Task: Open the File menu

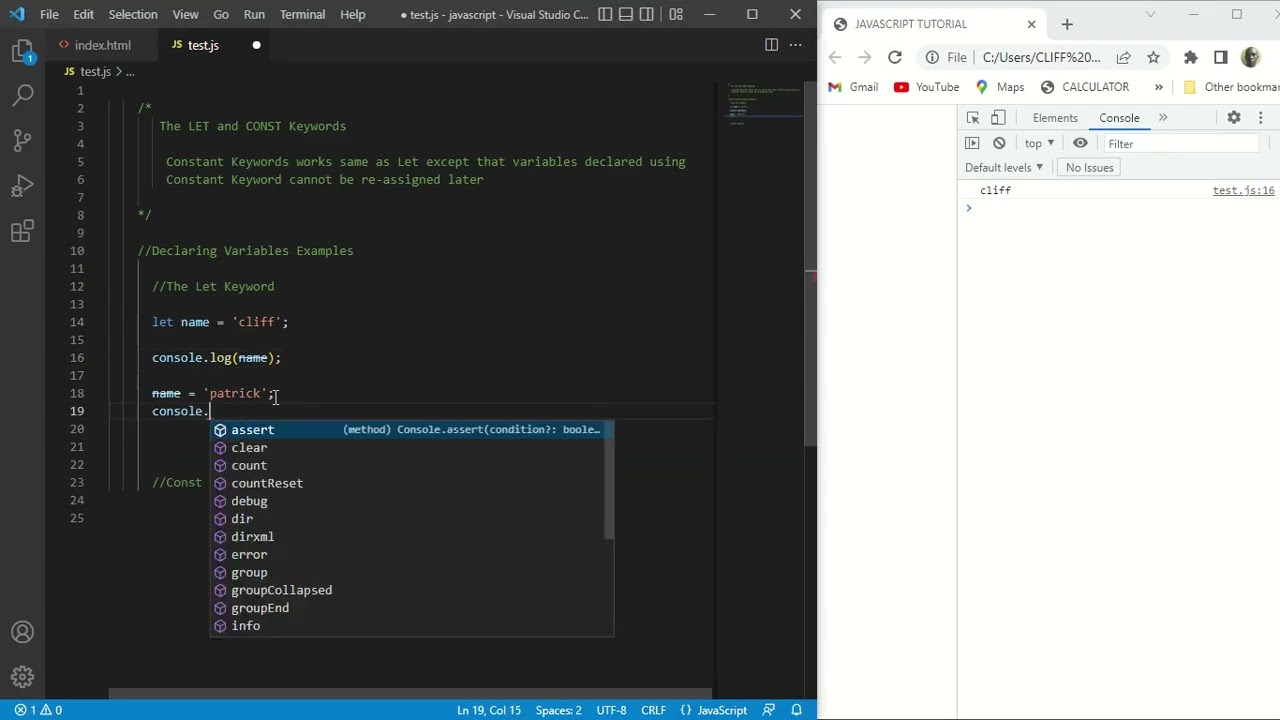Action: pos(49,15)
